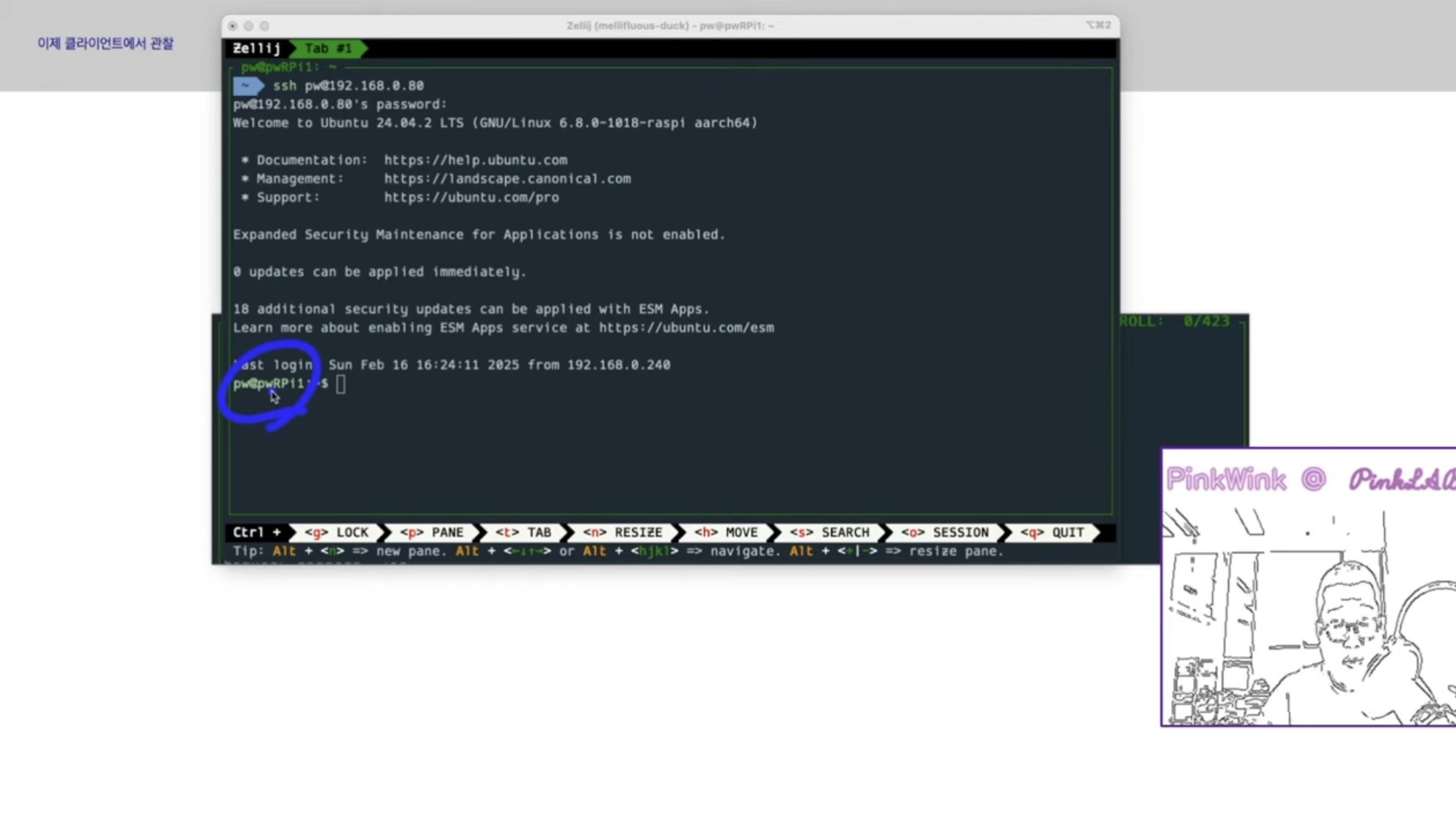Open the landscape.canonical.com management link

tap(507, 179)
